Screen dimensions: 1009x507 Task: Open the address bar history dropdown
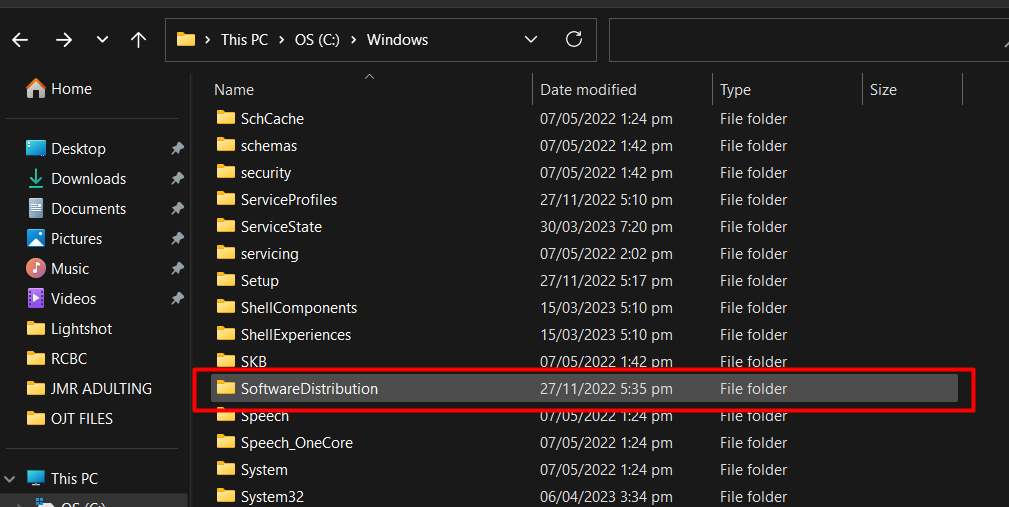click(531, 40)
